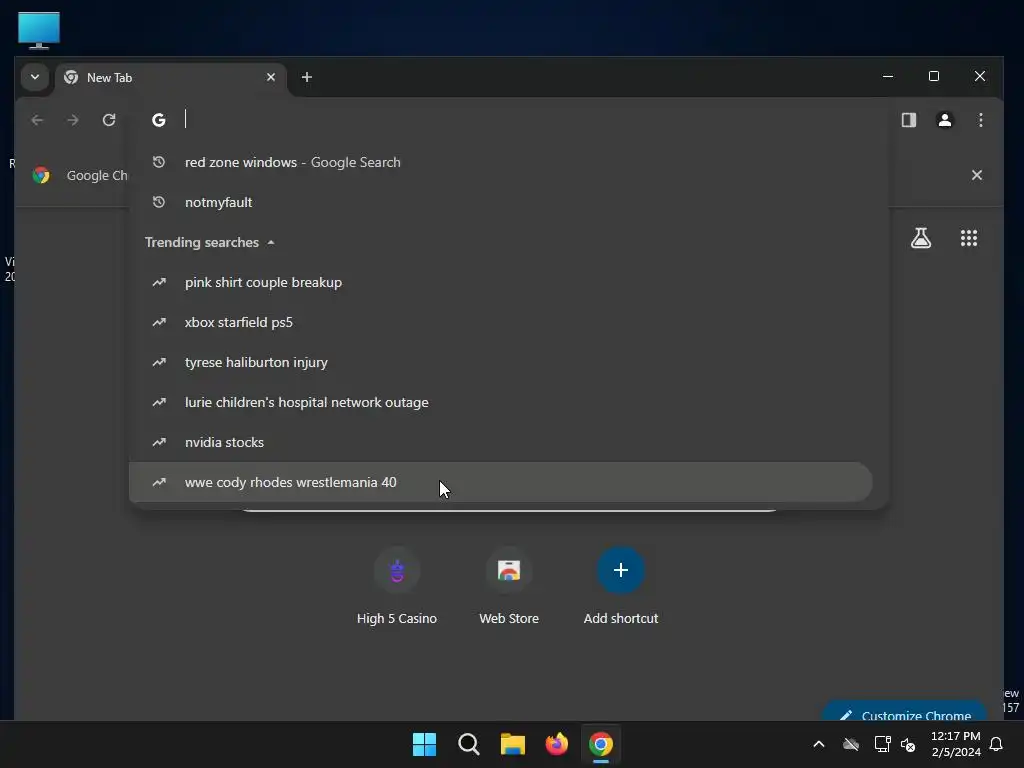1024x768 pixels.
Task: Click the This PC desktop icon
Action: (x=39, y=30)
